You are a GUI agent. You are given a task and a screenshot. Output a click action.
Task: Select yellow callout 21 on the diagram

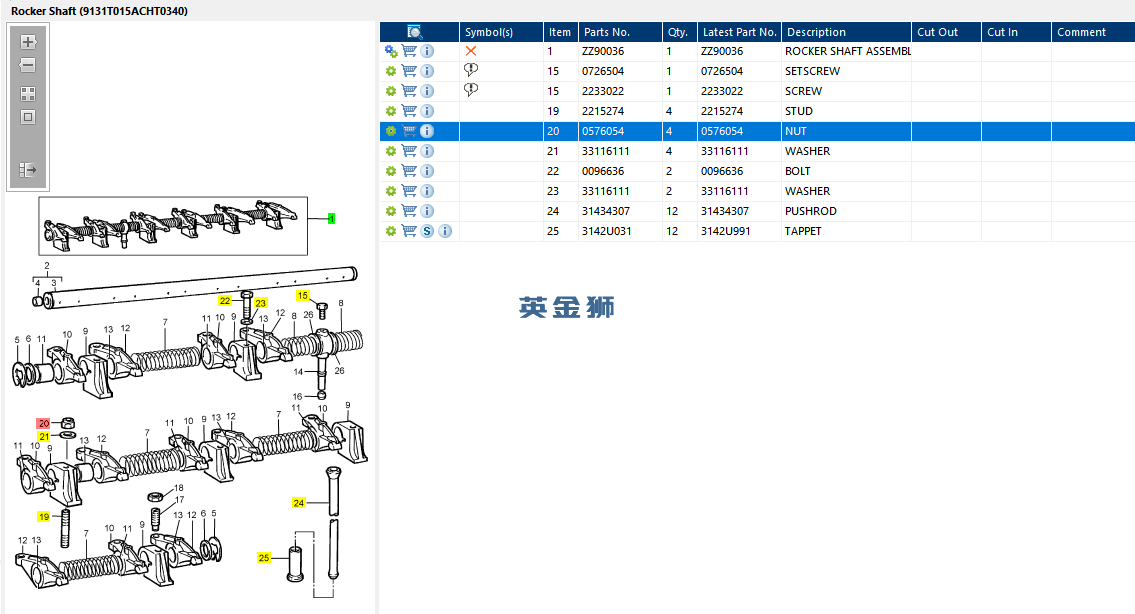coord(44,437)
